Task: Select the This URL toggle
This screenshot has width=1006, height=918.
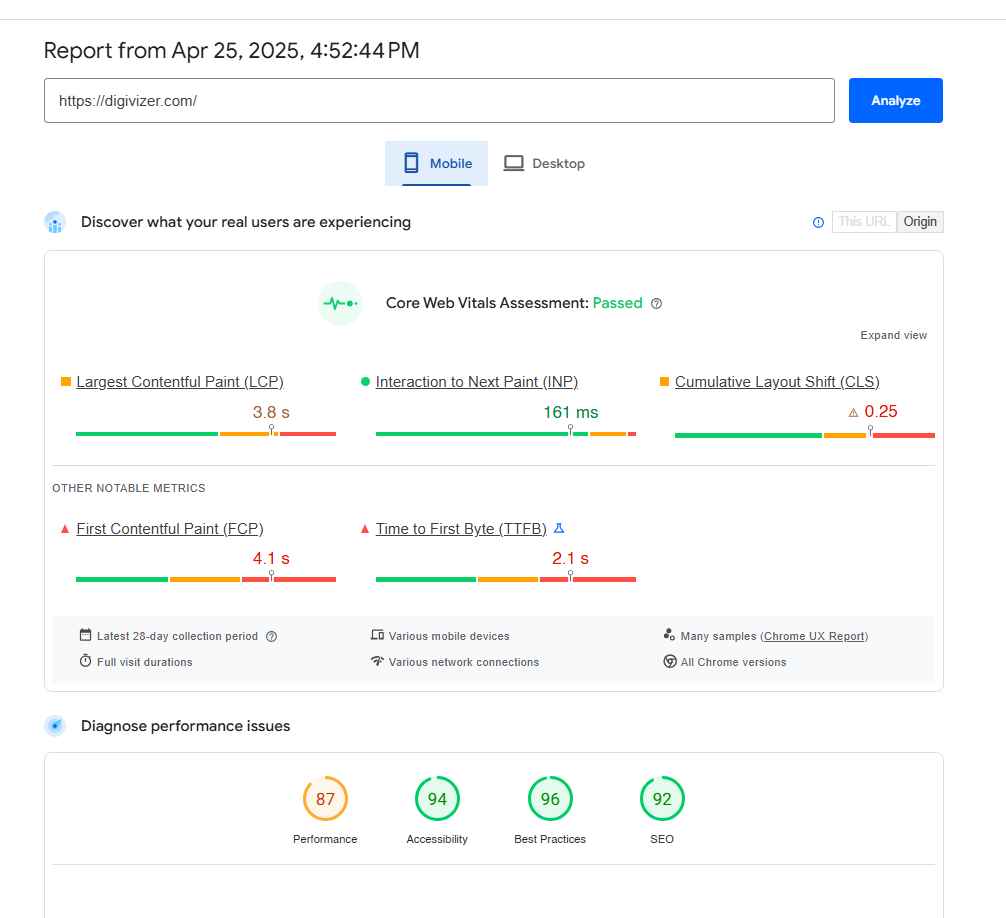Action: tap(864, 222)
